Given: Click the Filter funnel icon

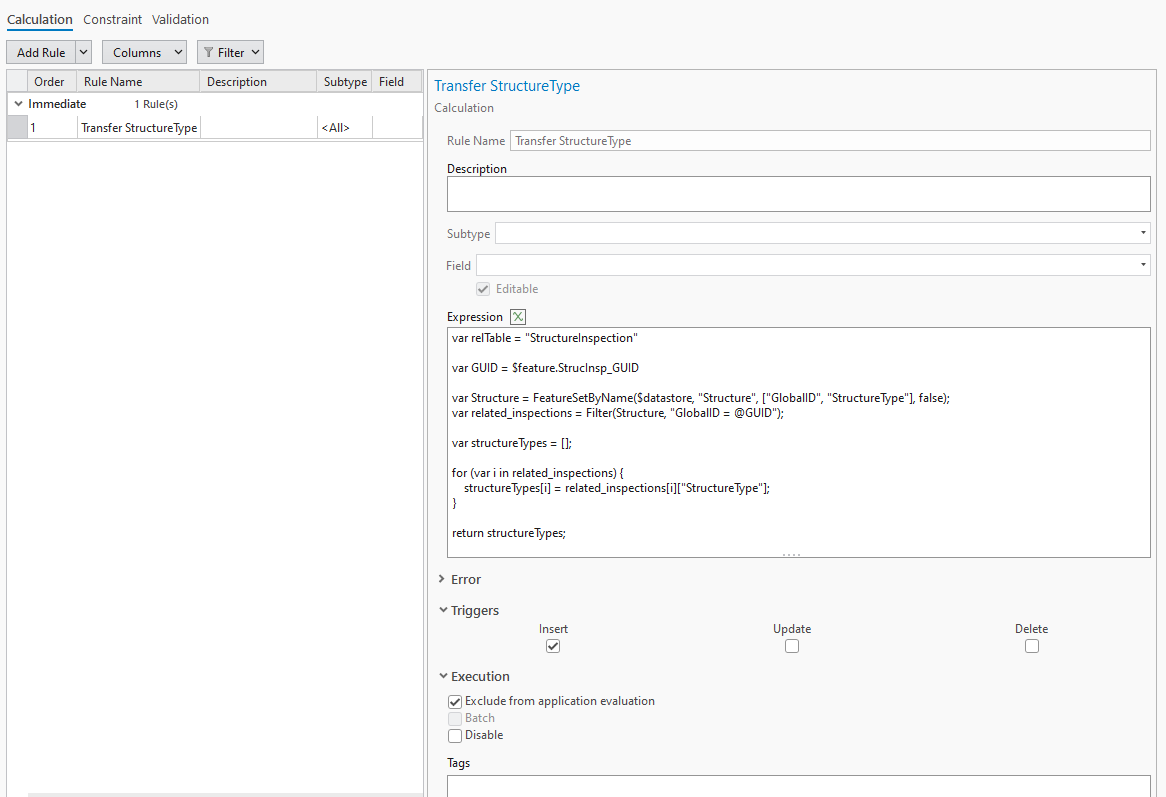Looking at the screenshot, I should [x=213, y=51].
